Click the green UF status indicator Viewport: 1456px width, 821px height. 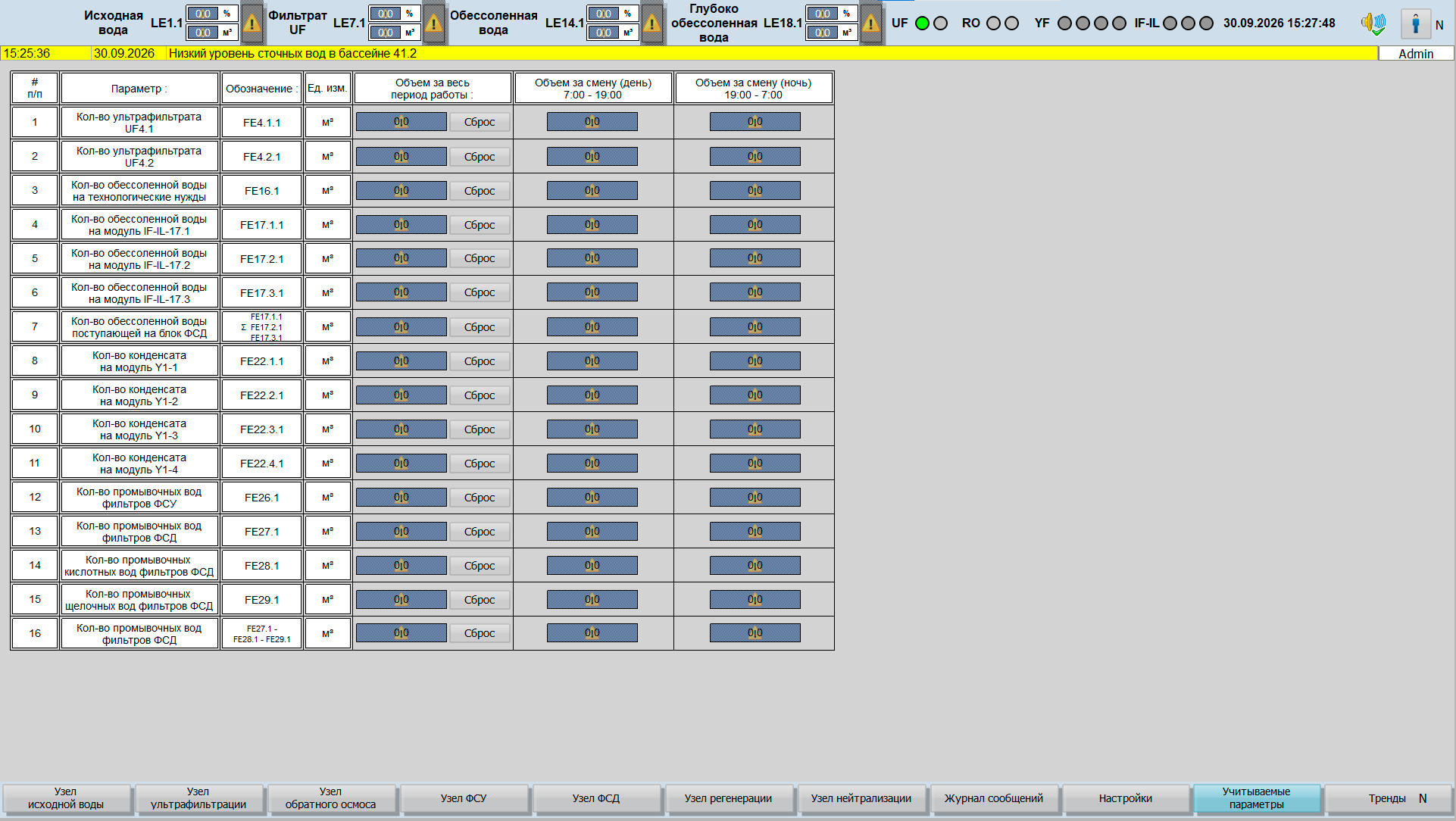(x=922, y=23)
